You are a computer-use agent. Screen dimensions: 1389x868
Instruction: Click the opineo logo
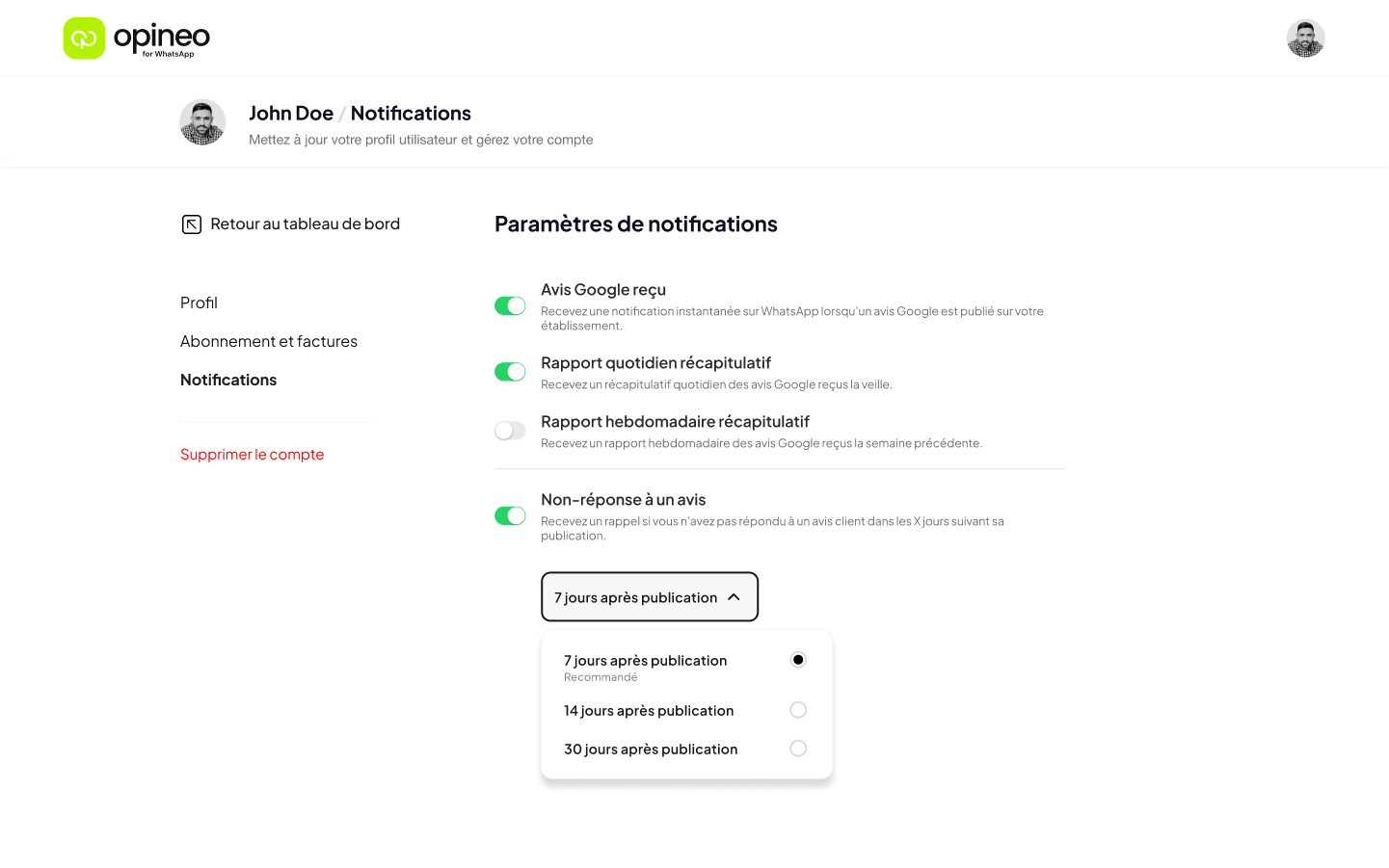(135, 38)
